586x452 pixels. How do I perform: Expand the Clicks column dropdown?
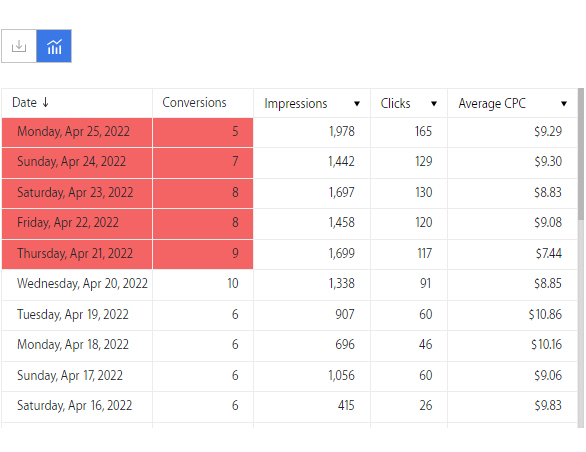pyautogui.click(x=434, y=104)
